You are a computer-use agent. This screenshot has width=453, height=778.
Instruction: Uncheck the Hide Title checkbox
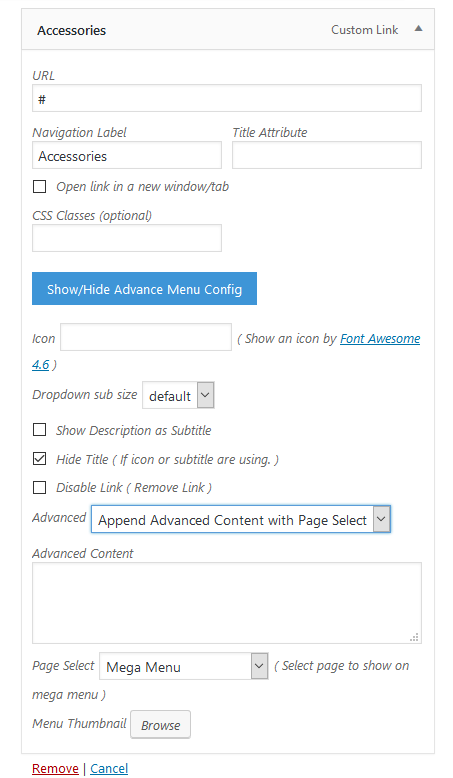39,458
